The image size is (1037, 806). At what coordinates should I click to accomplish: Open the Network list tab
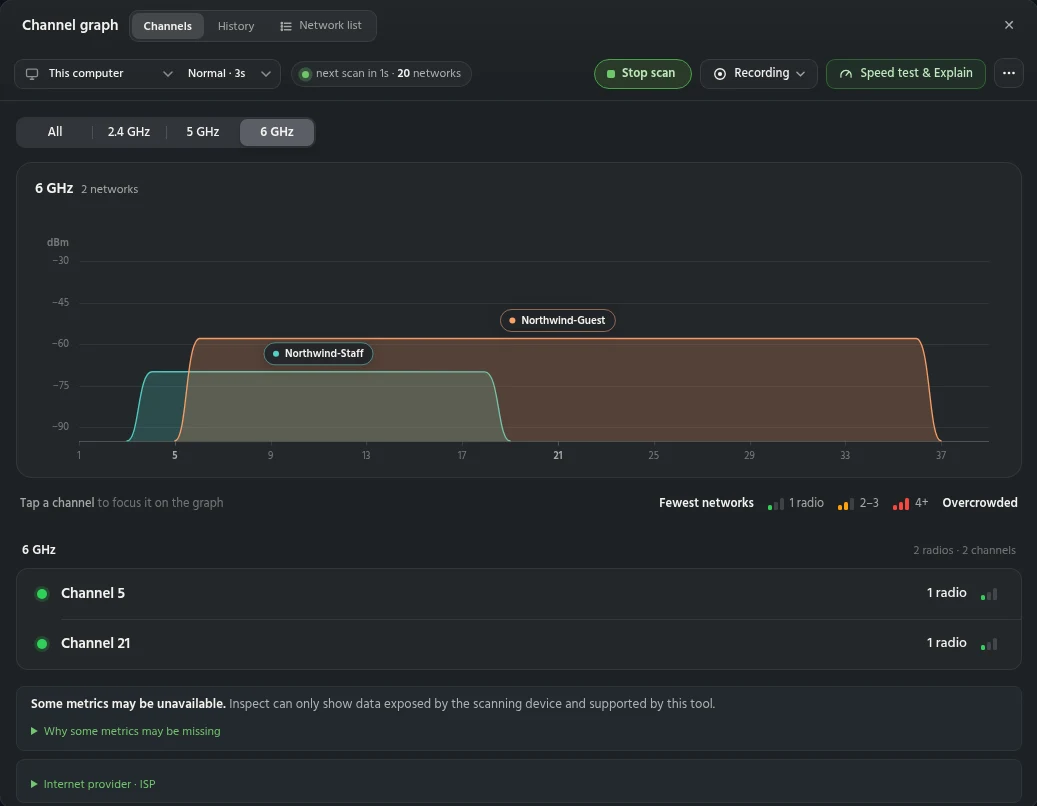coord(321,26)
